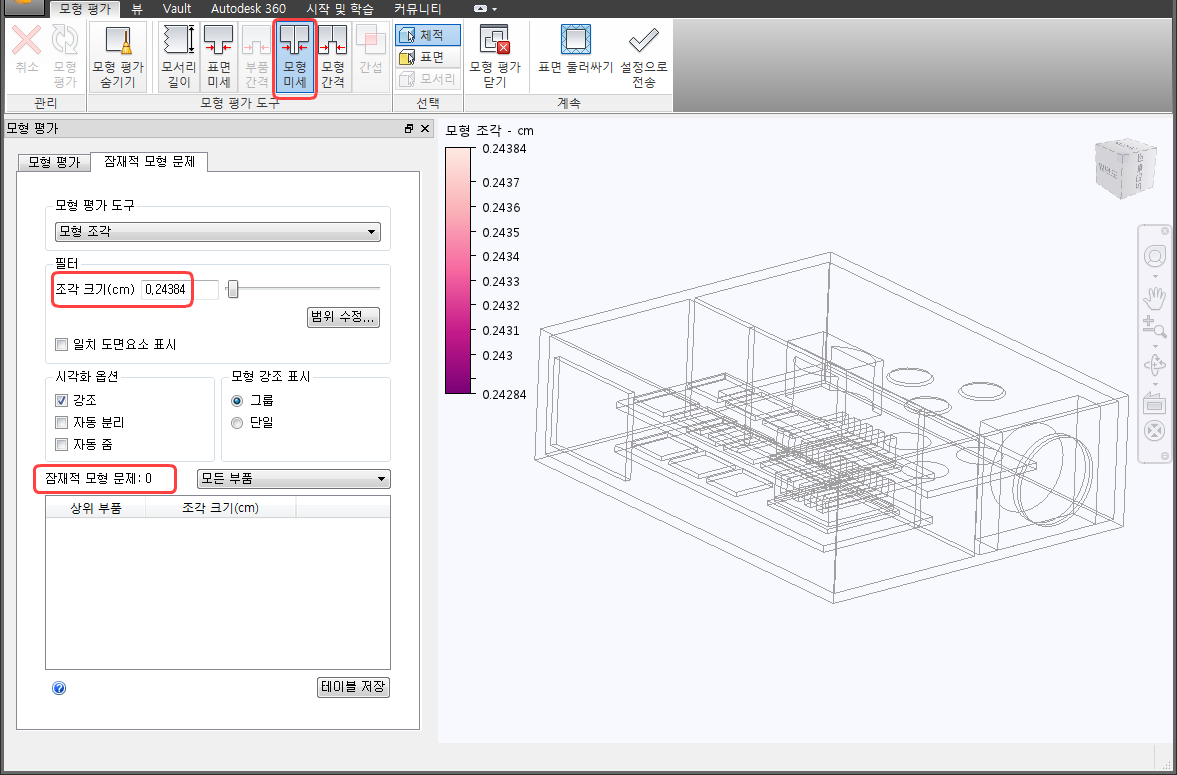1177x775 pixels.
Task: Click the 조각 크기(cm) input field
Action: (180, 289)
